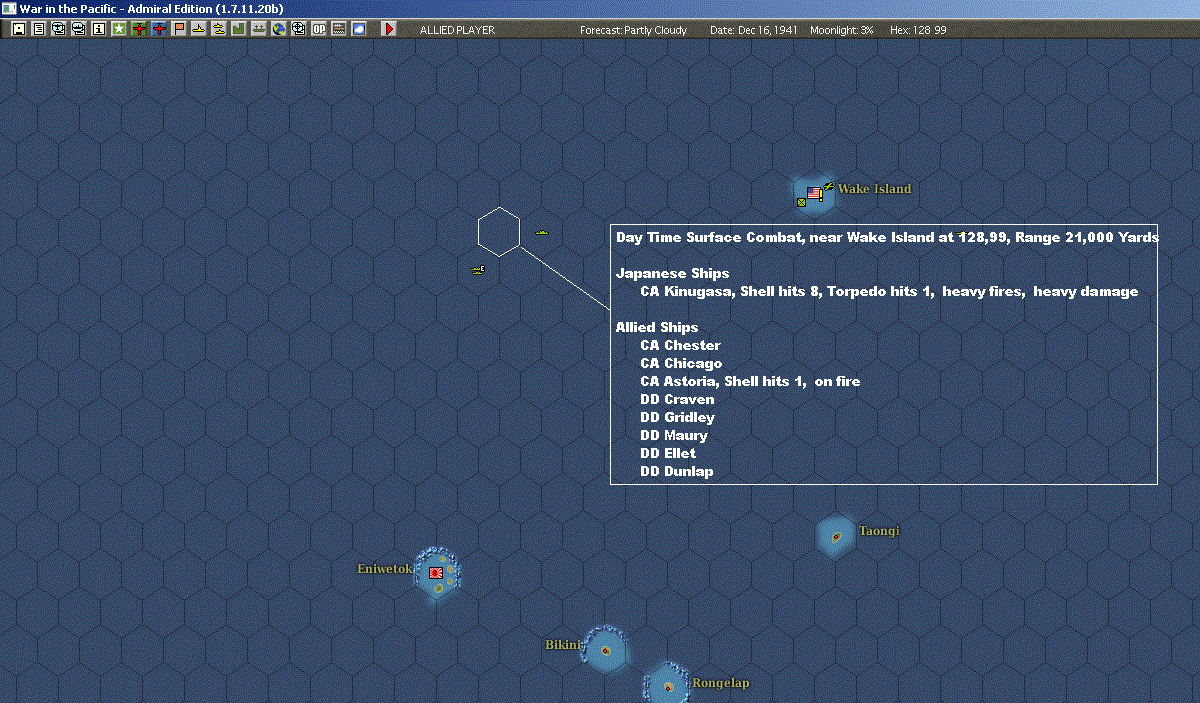Click the Rongelap atoll hex
The height and width of the screenshot is (703, 1200).
667,685
